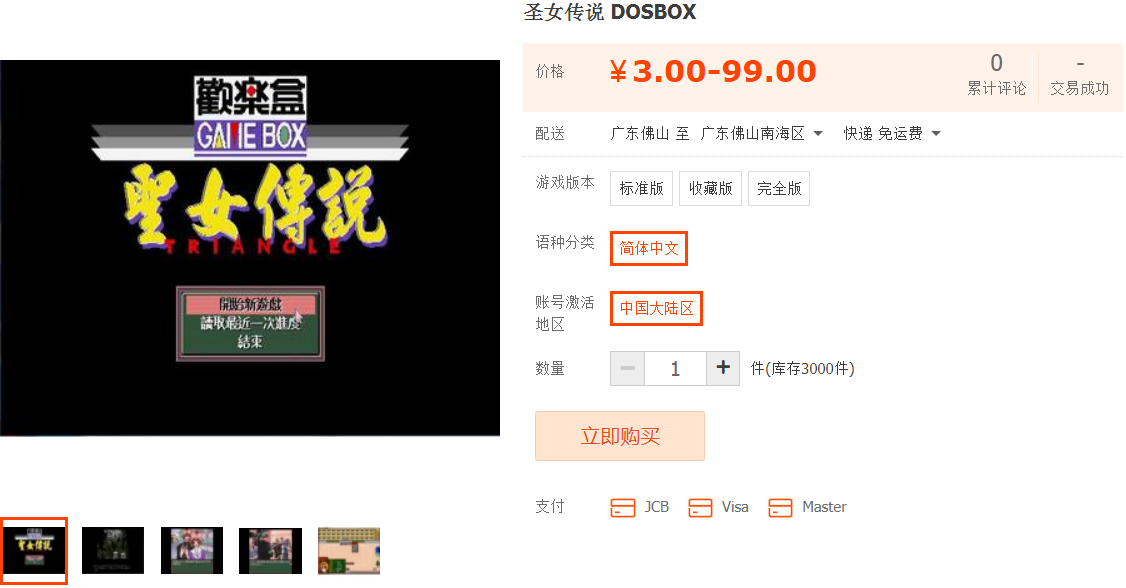Image resolution: width=1126 pixels, height=588 pixels.
Task: Select the 收藏版 game version option
Action: (x=710, y=188)
